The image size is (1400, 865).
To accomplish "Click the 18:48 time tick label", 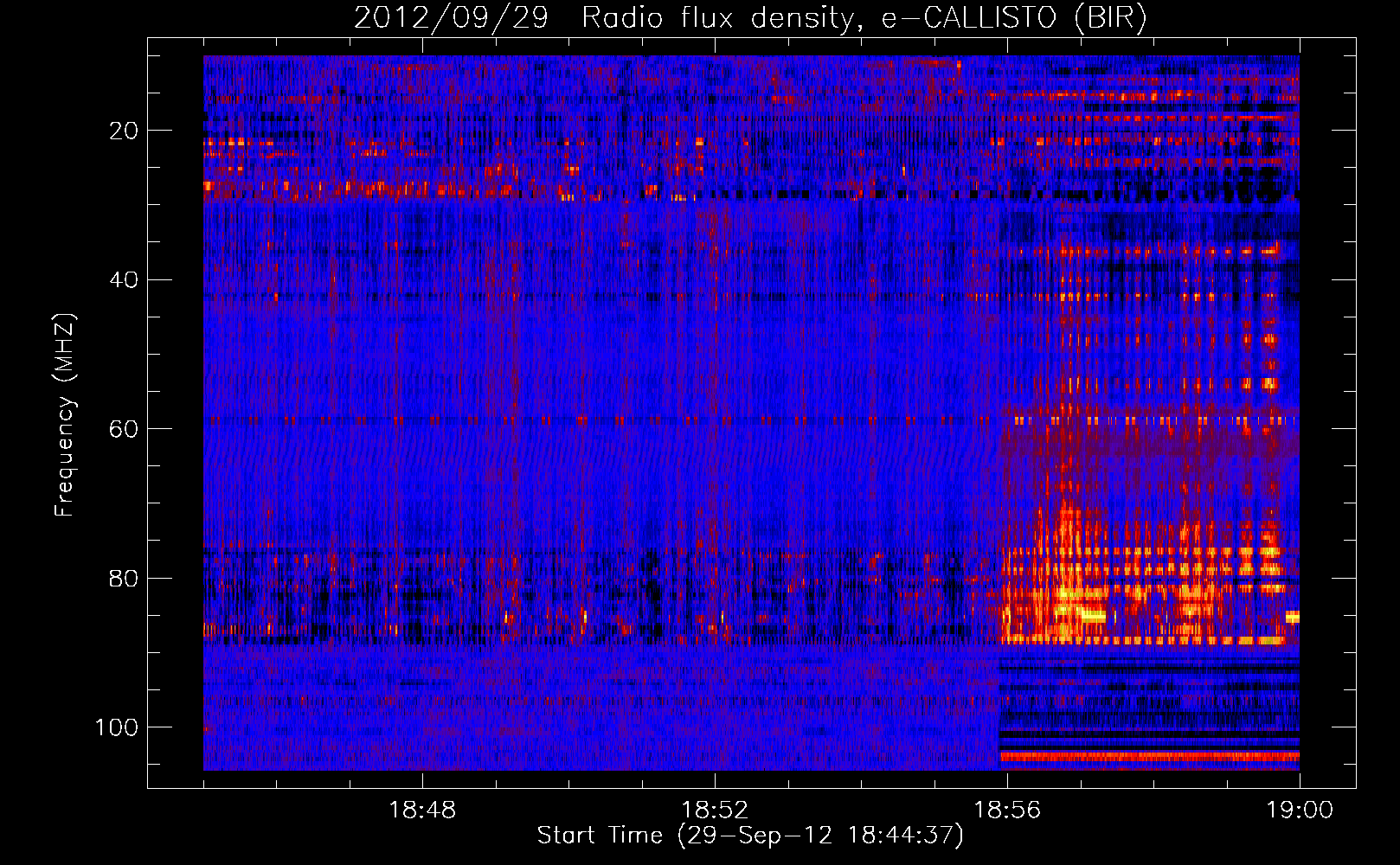I will click(423, 811).
